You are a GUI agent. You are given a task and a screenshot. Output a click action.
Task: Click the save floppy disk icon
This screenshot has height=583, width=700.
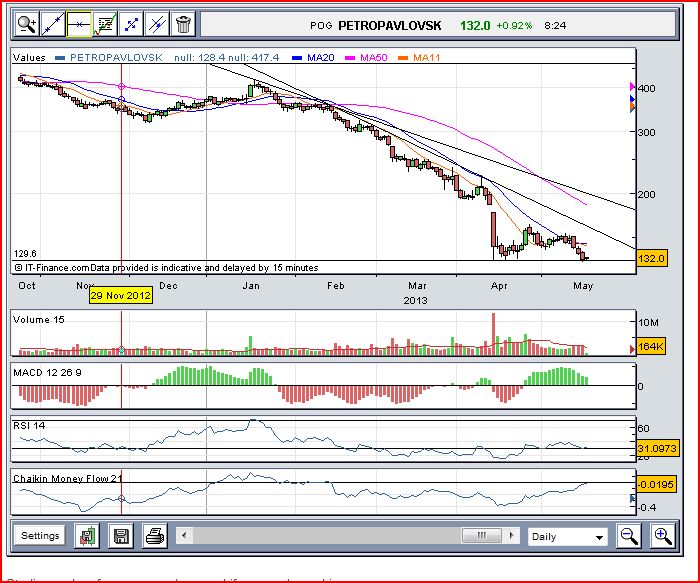click(x=121, y=536)
